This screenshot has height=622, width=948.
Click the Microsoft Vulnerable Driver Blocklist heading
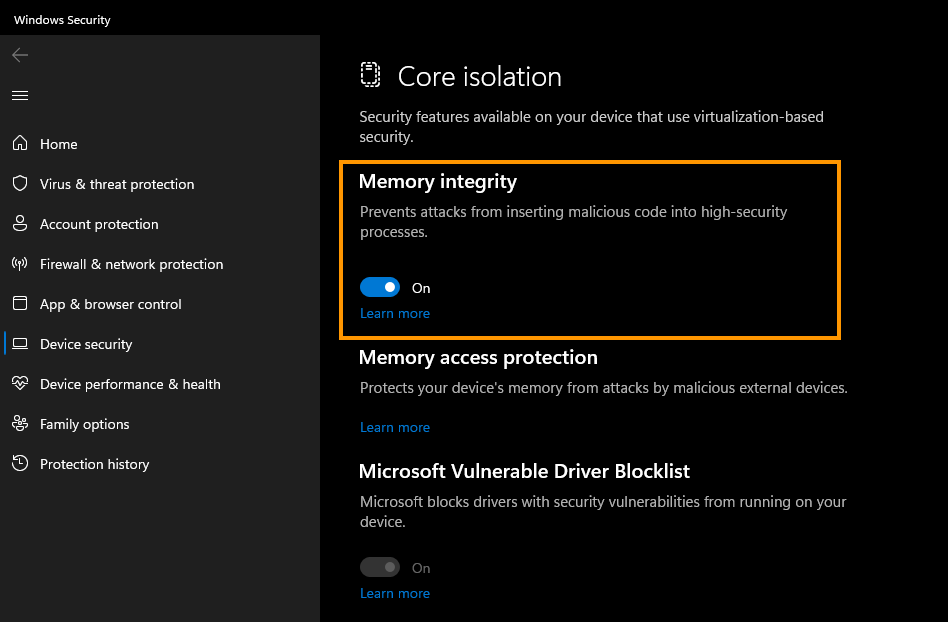(524, 471)
